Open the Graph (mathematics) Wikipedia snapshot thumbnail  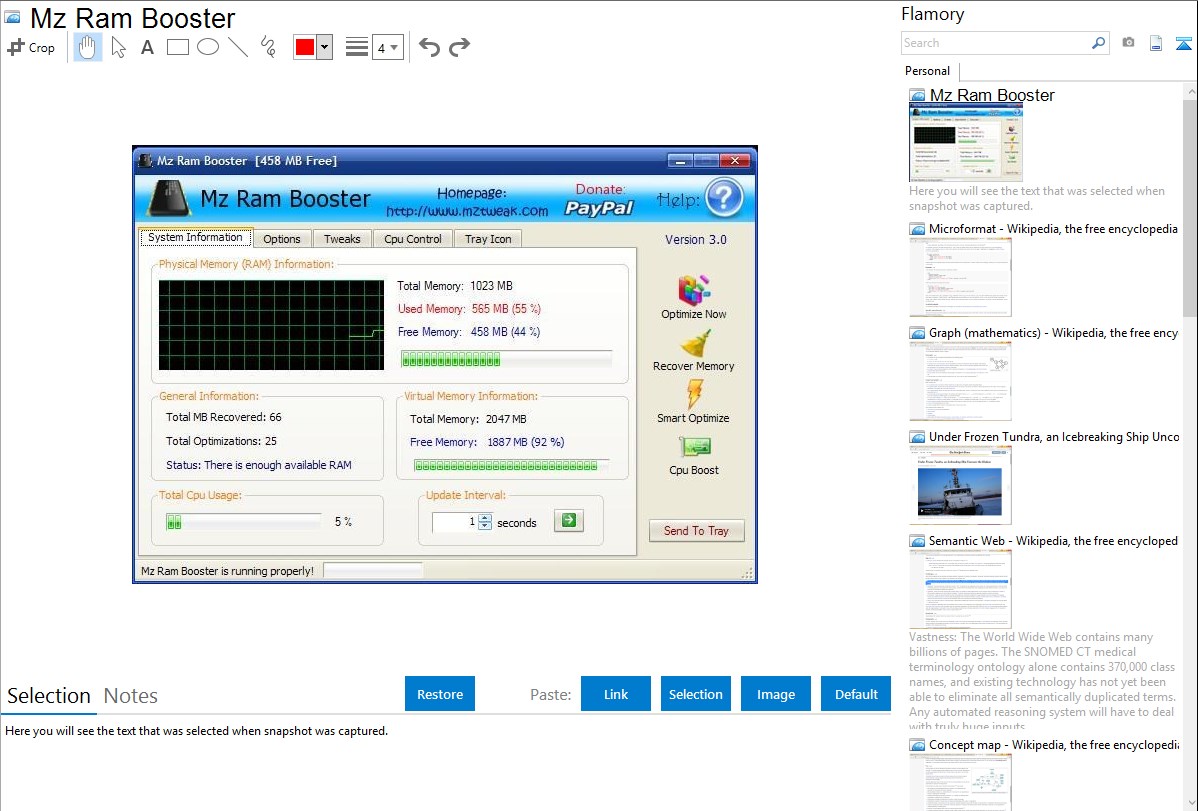[x=960, y=381]
